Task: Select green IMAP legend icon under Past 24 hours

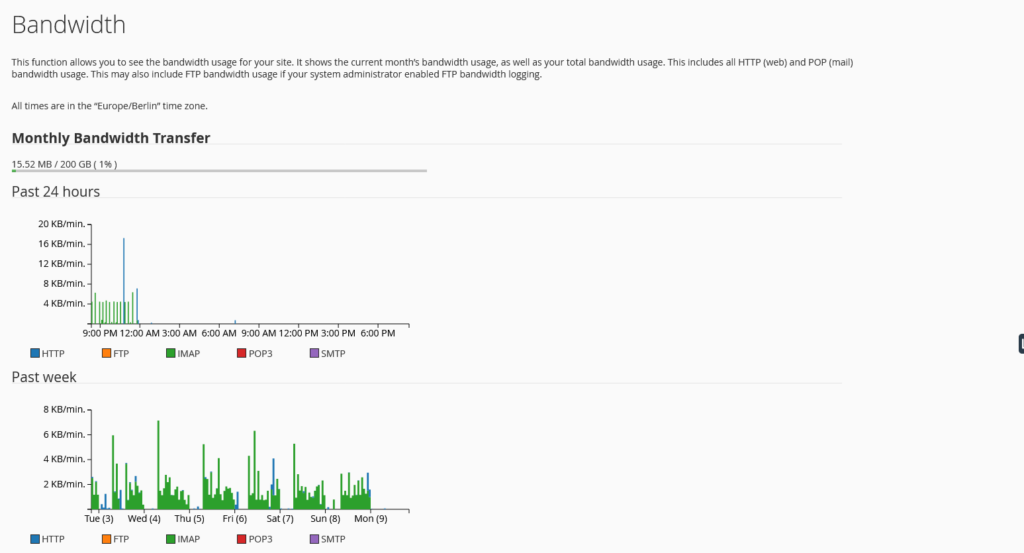Action: [x=171, y=353]
